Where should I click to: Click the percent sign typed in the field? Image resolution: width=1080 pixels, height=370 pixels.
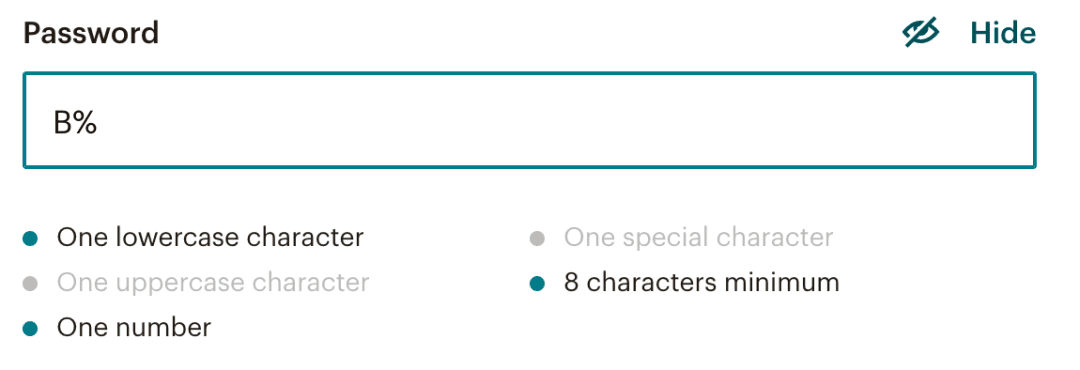(85, 123)
